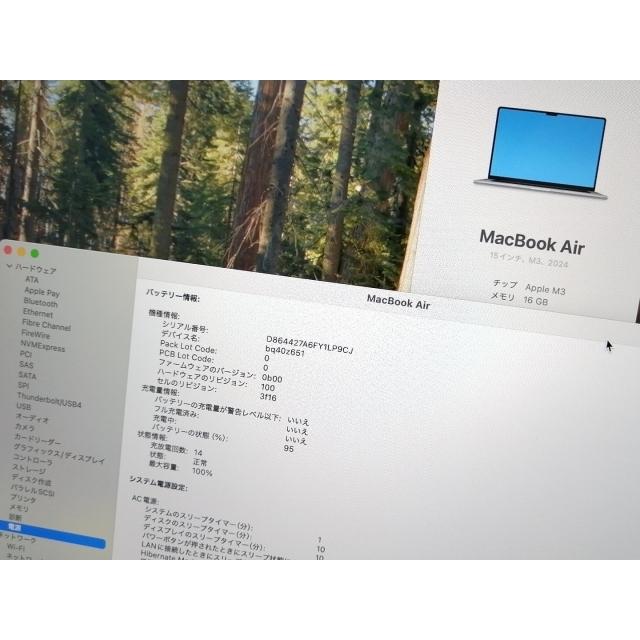Select メモリ in the sidebar
Screen dimensions: 640x640
tap(19, 508)
